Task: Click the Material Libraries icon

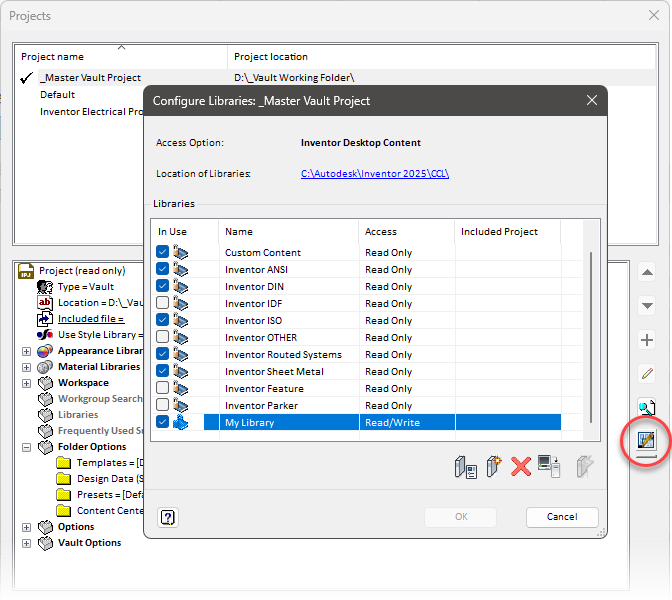Action: click(45, 367)
